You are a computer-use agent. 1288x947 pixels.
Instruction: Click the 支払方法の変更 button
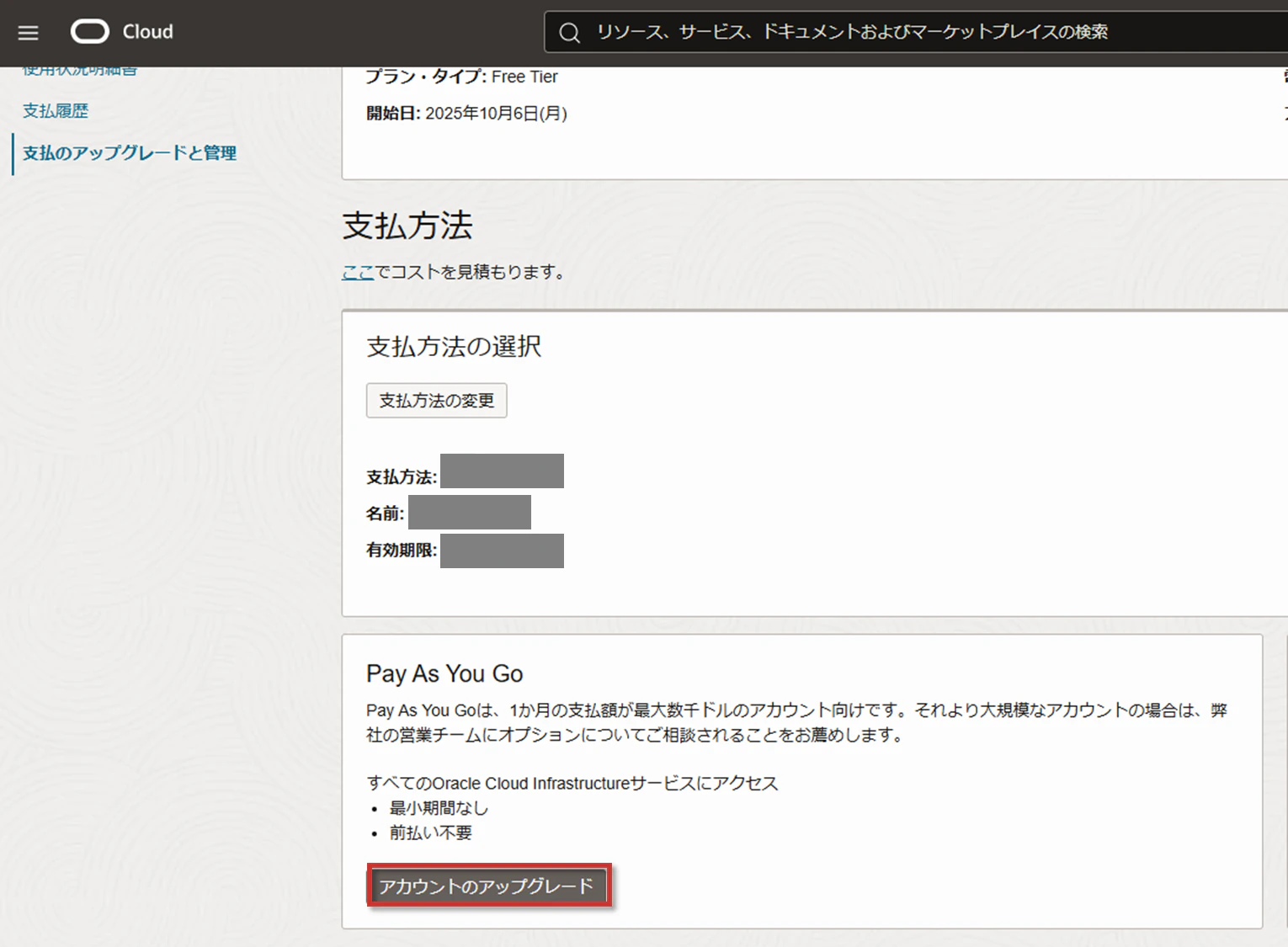pyautogui.click(x=436, y=401)
